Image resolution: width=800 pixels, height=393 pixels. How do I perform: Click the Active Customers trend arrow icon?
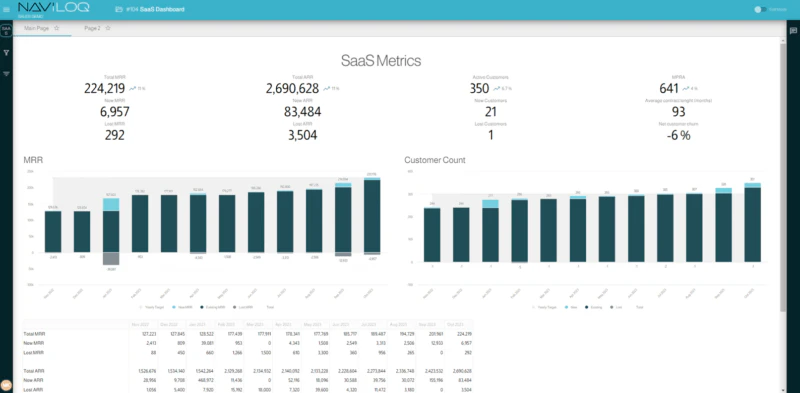(496, 88)
